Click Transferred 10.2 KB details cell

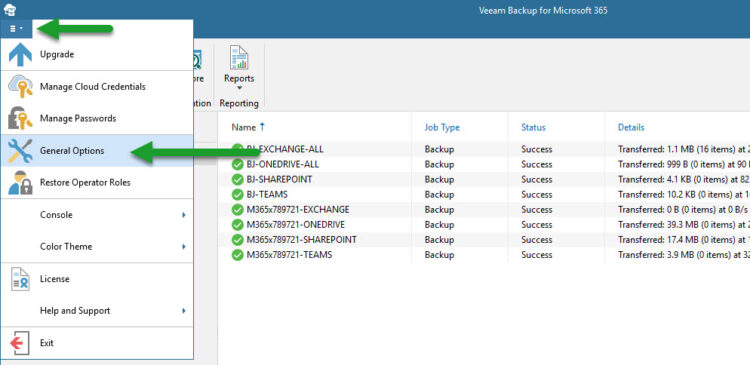684,195
